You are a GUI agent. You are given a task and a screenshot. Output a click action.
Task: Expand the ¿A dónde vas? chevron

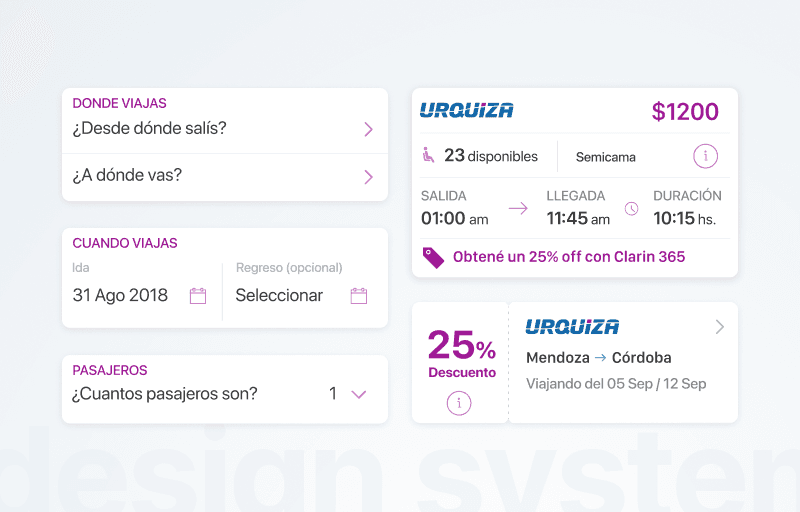point(368,177)
